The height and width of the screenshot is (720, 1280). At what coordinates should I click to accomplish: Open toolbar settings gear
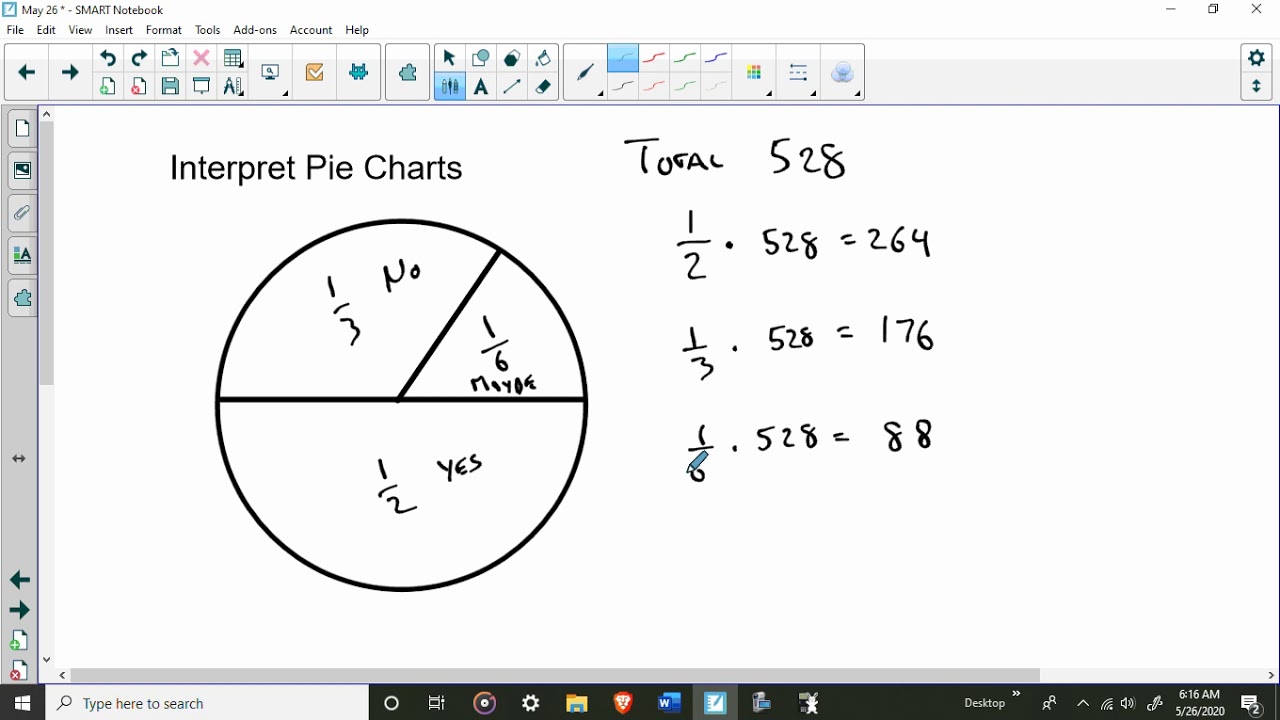(x=1257, y=58)
